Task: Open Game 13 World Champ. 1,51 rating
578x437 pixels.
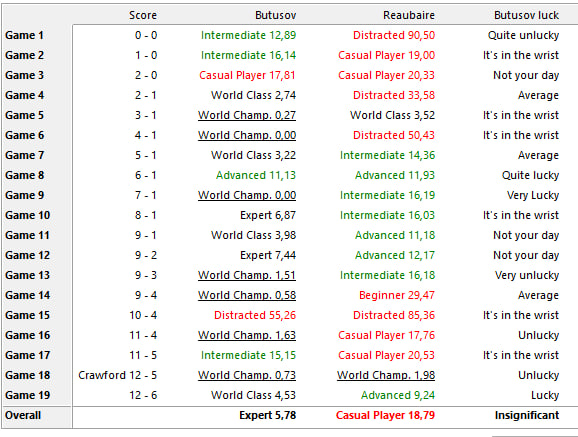Action: click(x=247, y=275)
